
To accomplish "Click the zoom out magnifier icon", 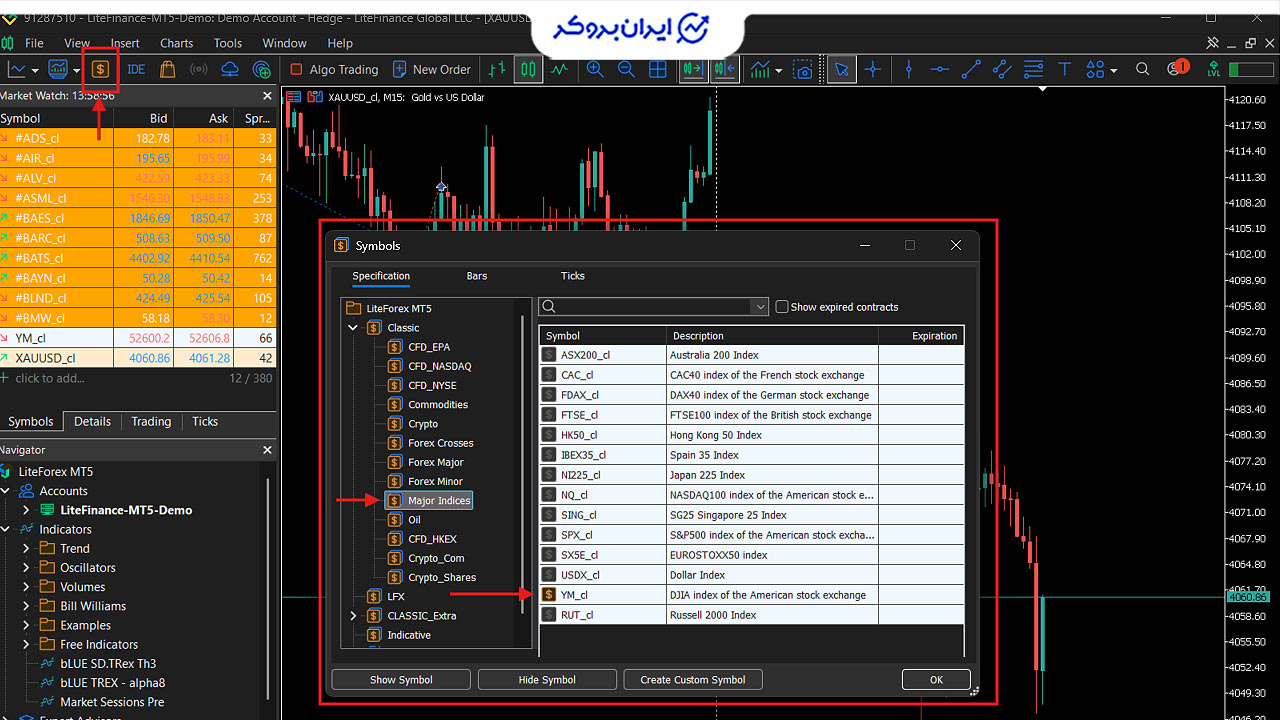I will 626,69.
